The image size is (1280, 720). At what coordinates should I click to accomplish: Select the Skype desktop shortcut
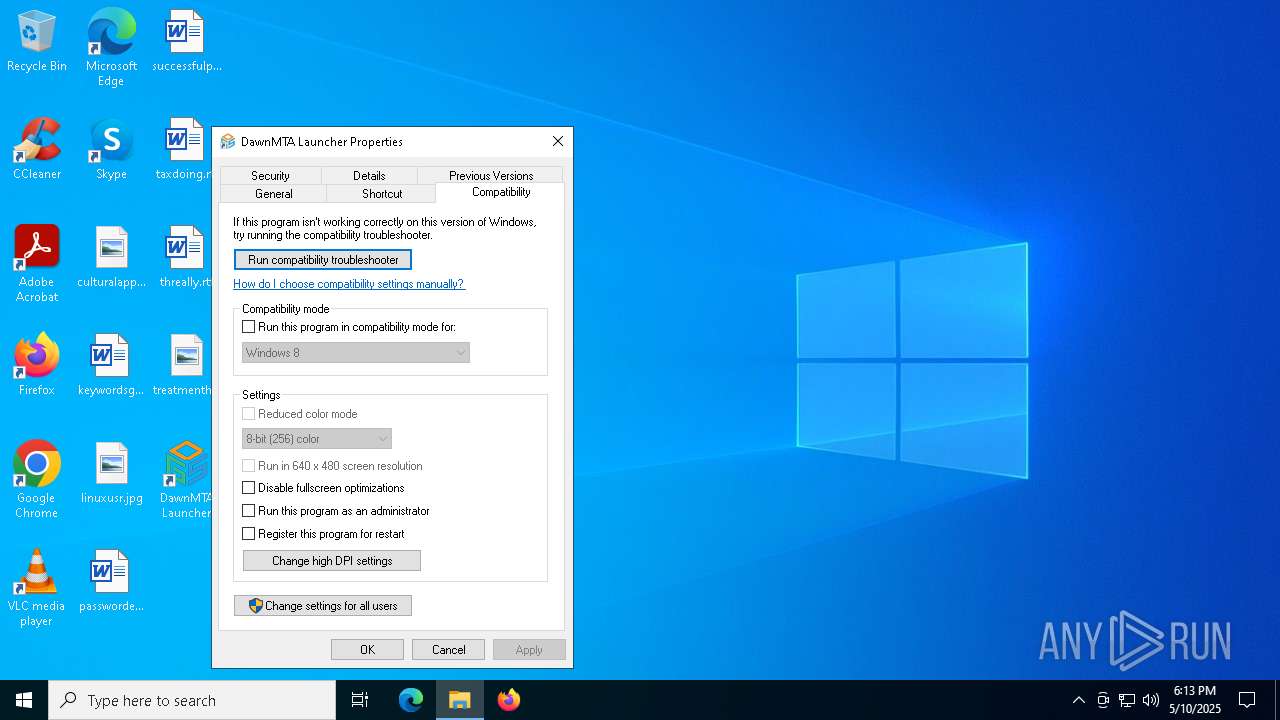(x=111, y=150)
